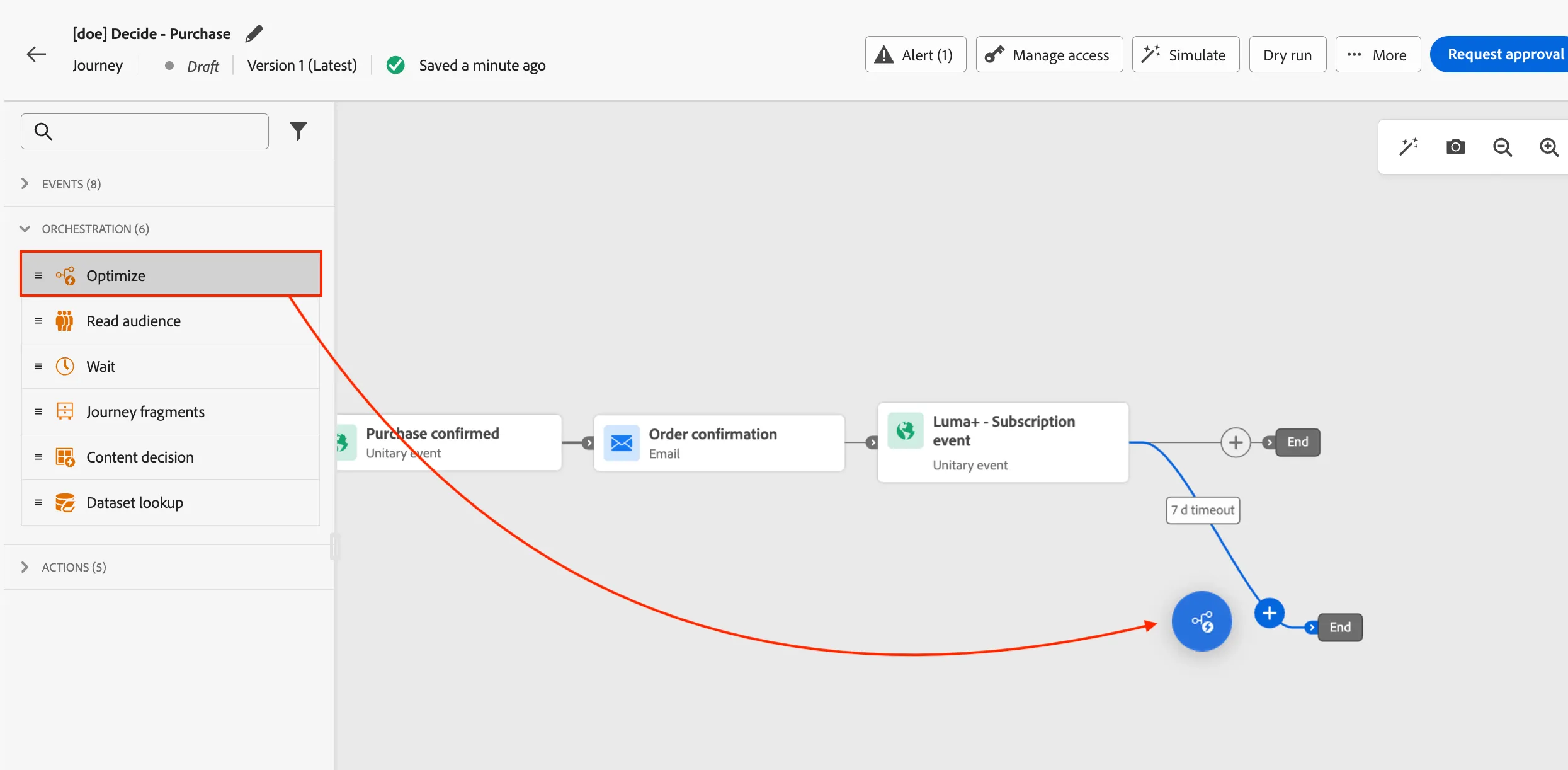1568x770 pixels.
Task: Open Manage access
Action: click(x=1049, y=55)
